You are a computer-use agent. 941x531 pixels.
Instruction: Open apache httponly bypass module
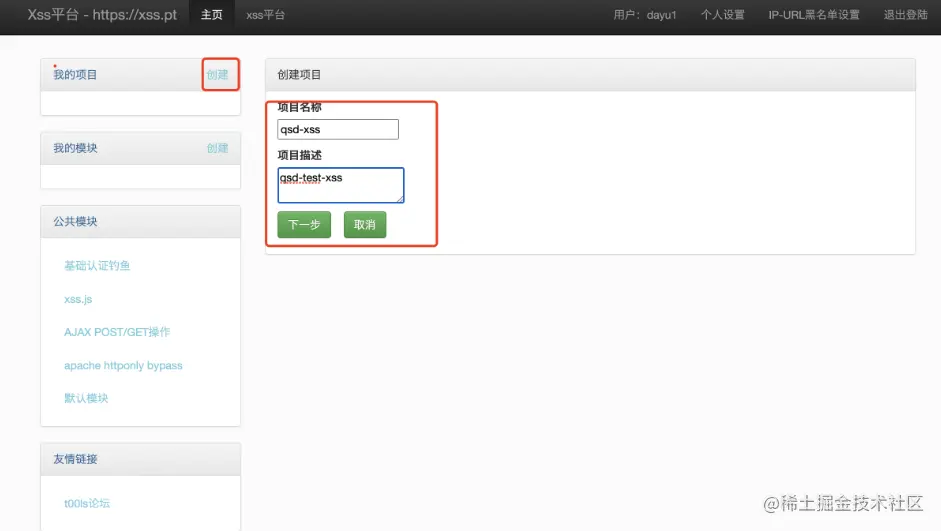coord(123,365)
